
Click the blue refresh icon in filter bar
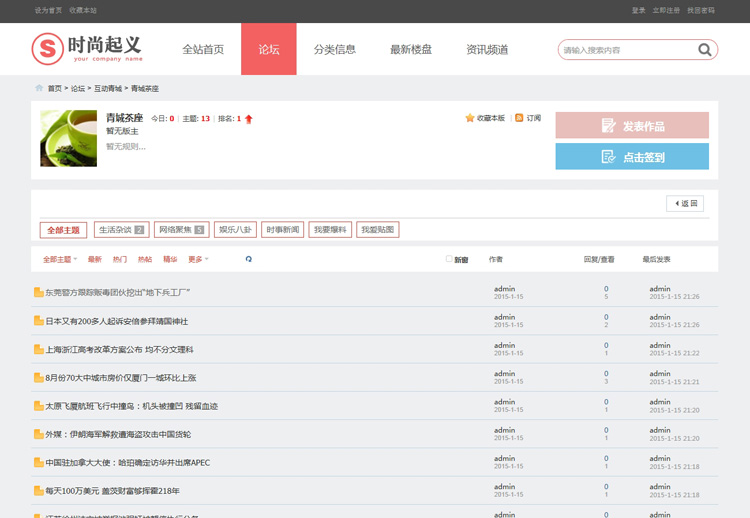(x=249, y=259)
